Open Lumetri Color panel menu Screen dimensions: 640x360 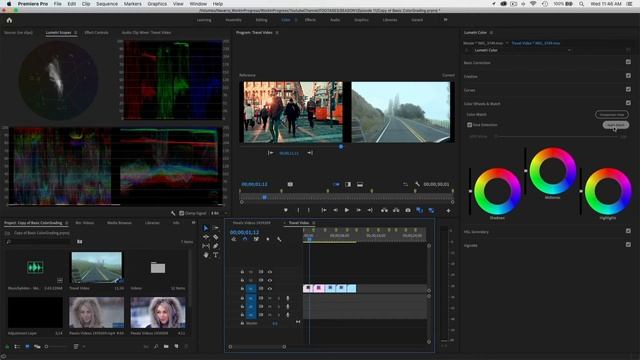point(491,33)
